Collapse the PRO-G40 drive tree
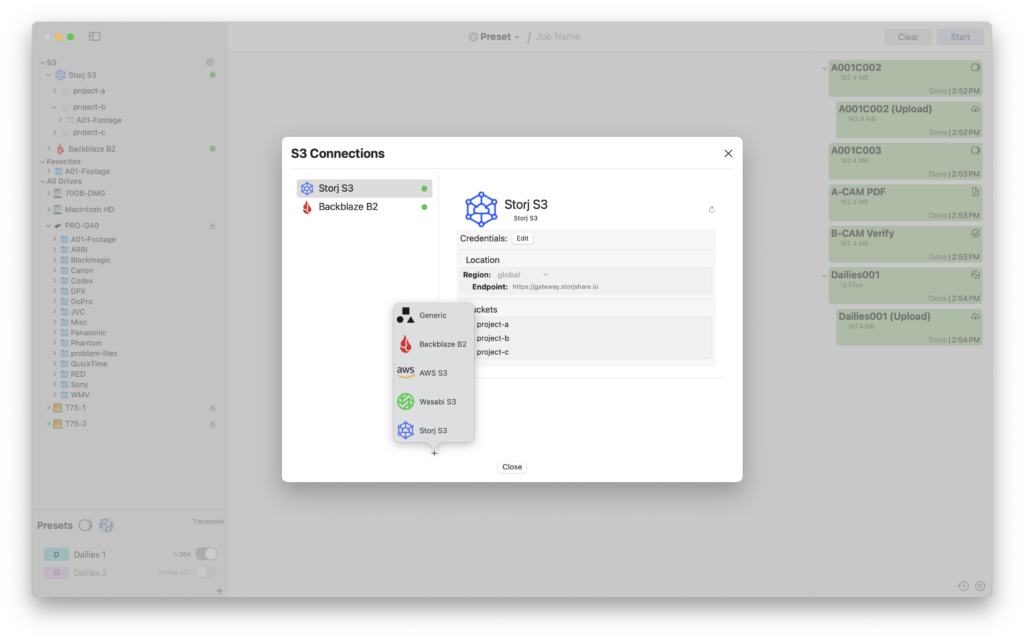Image resolution: width=1024 pixels, height=640 pixels. (48, 226)
